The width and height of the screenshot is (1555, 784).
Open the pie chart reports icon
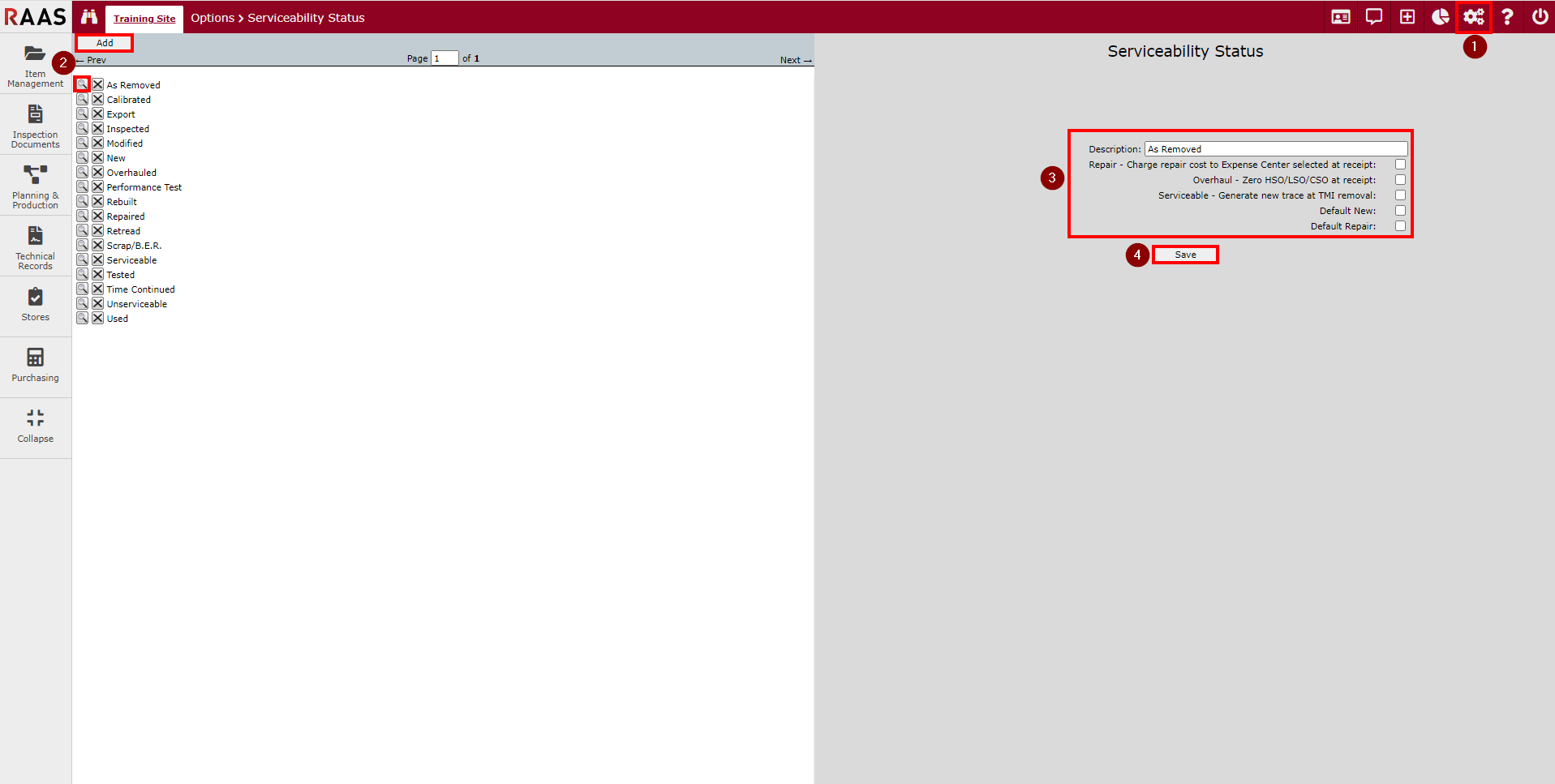click(1440, 17)
